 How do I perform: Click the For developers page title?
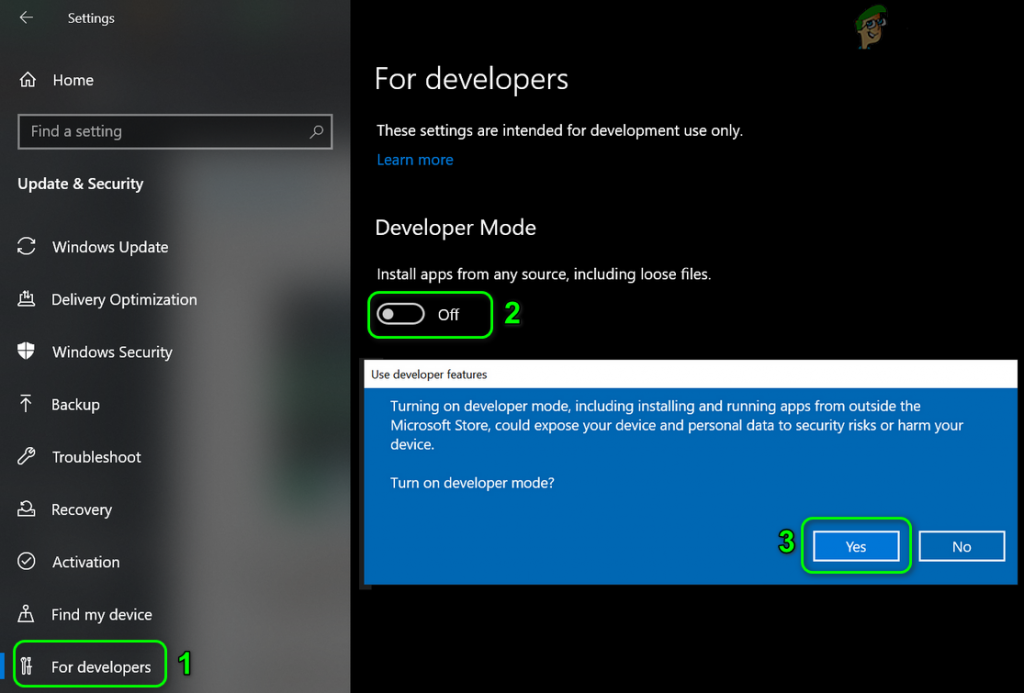pos(471,79)
